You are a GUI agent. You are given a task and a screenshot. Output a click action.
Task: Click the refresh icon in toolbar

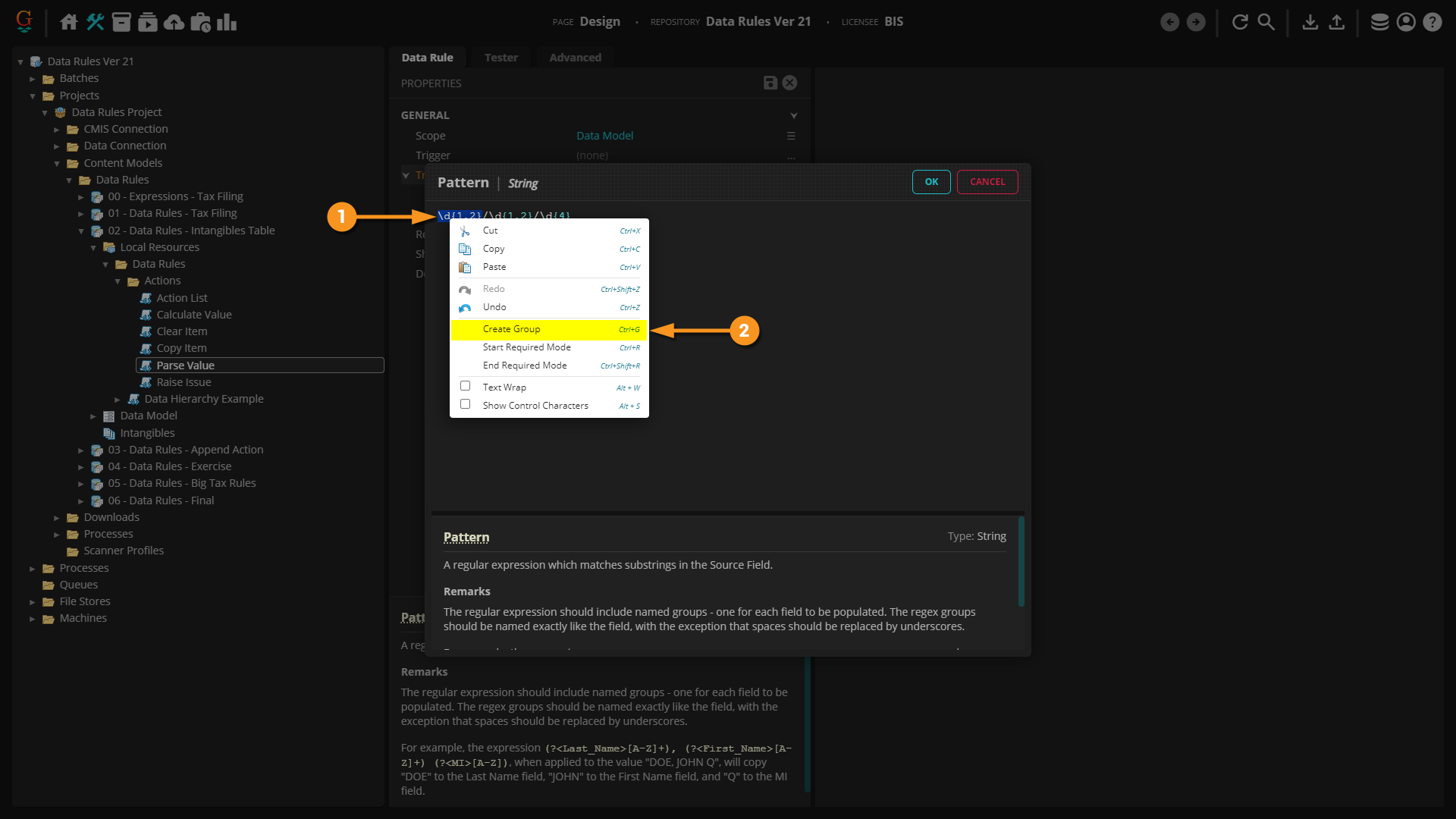pyautogui.click(x=1240, y=22)
